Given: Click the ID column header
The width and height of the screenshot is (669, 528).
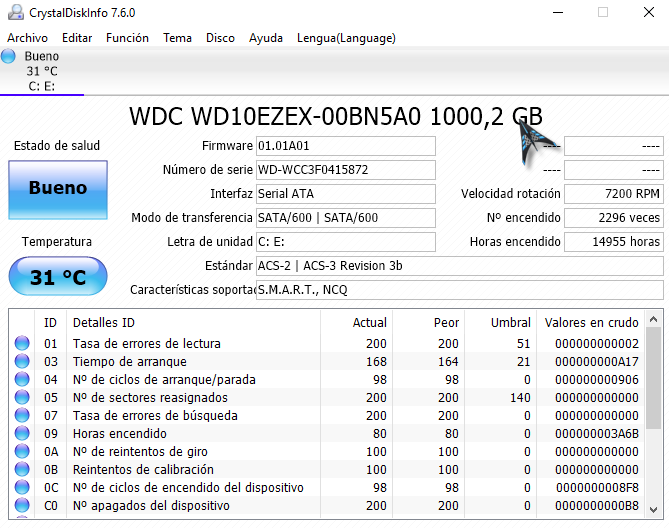Looking at the screenshot, I should 50,322.
